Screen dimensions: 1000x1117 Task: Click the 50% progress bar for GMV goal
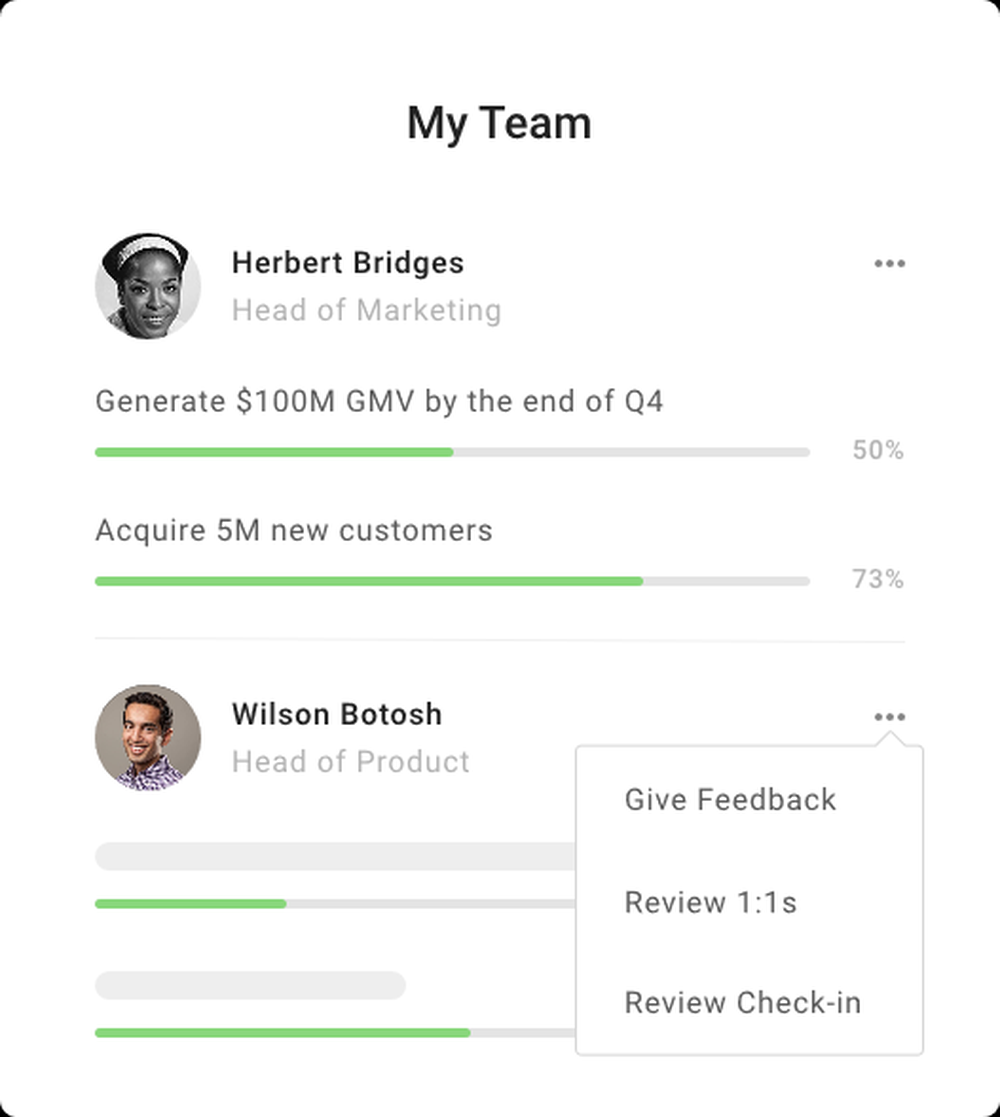click(452, 452)
